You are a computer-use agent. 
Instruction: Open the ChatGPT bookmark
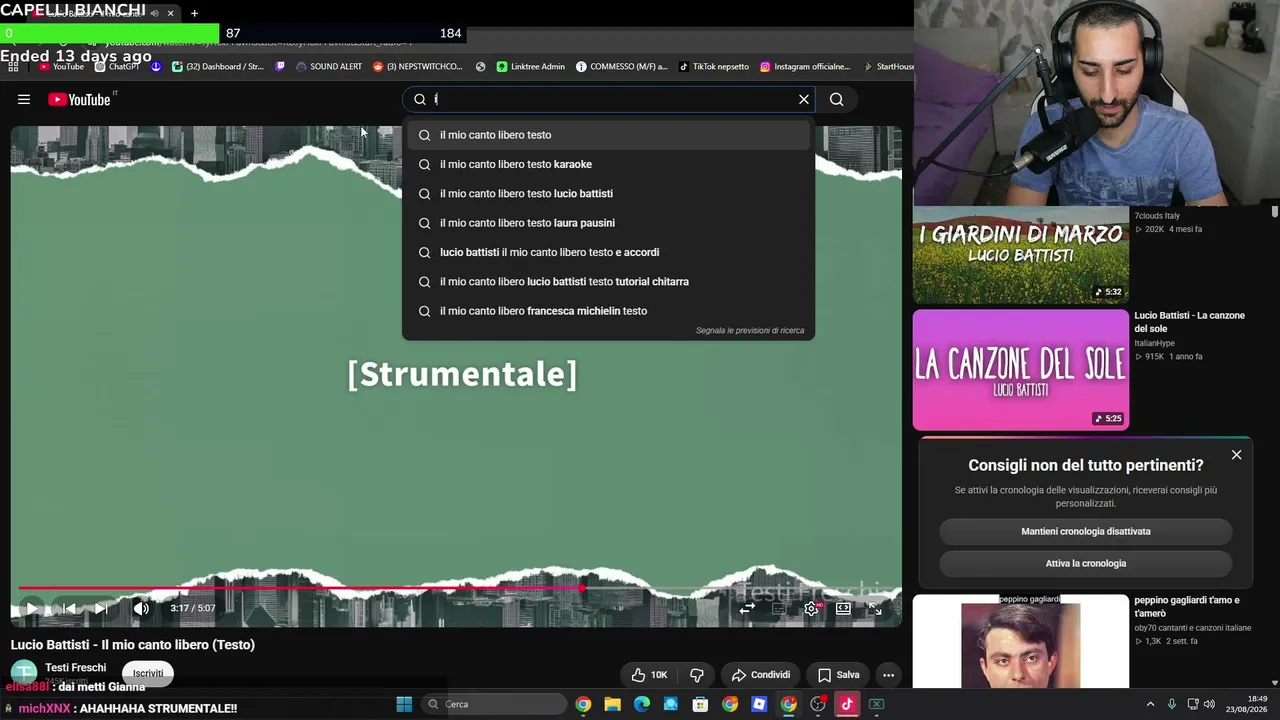tap(117, 67)
